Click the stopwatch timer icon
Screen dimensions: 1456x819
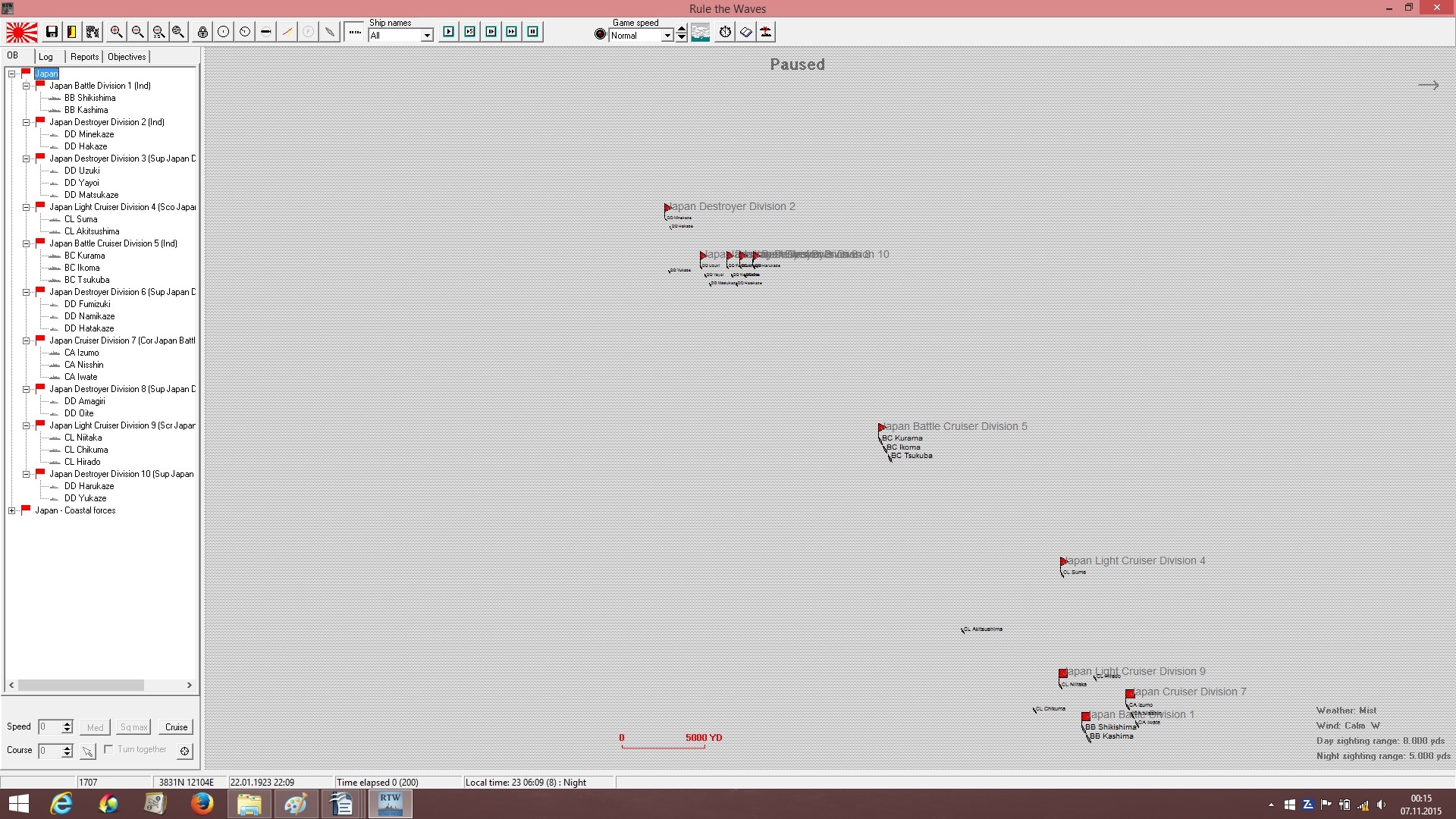point(725,32)
